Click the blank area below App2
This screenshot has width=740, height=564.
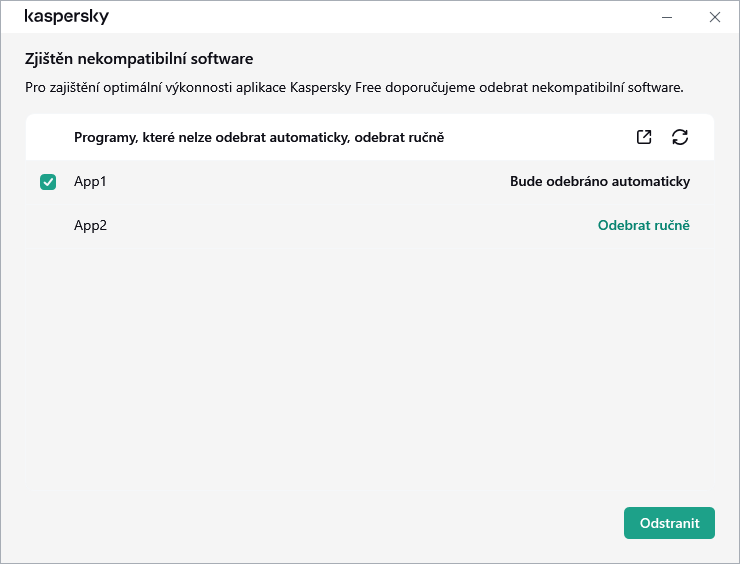pos(370,370)
